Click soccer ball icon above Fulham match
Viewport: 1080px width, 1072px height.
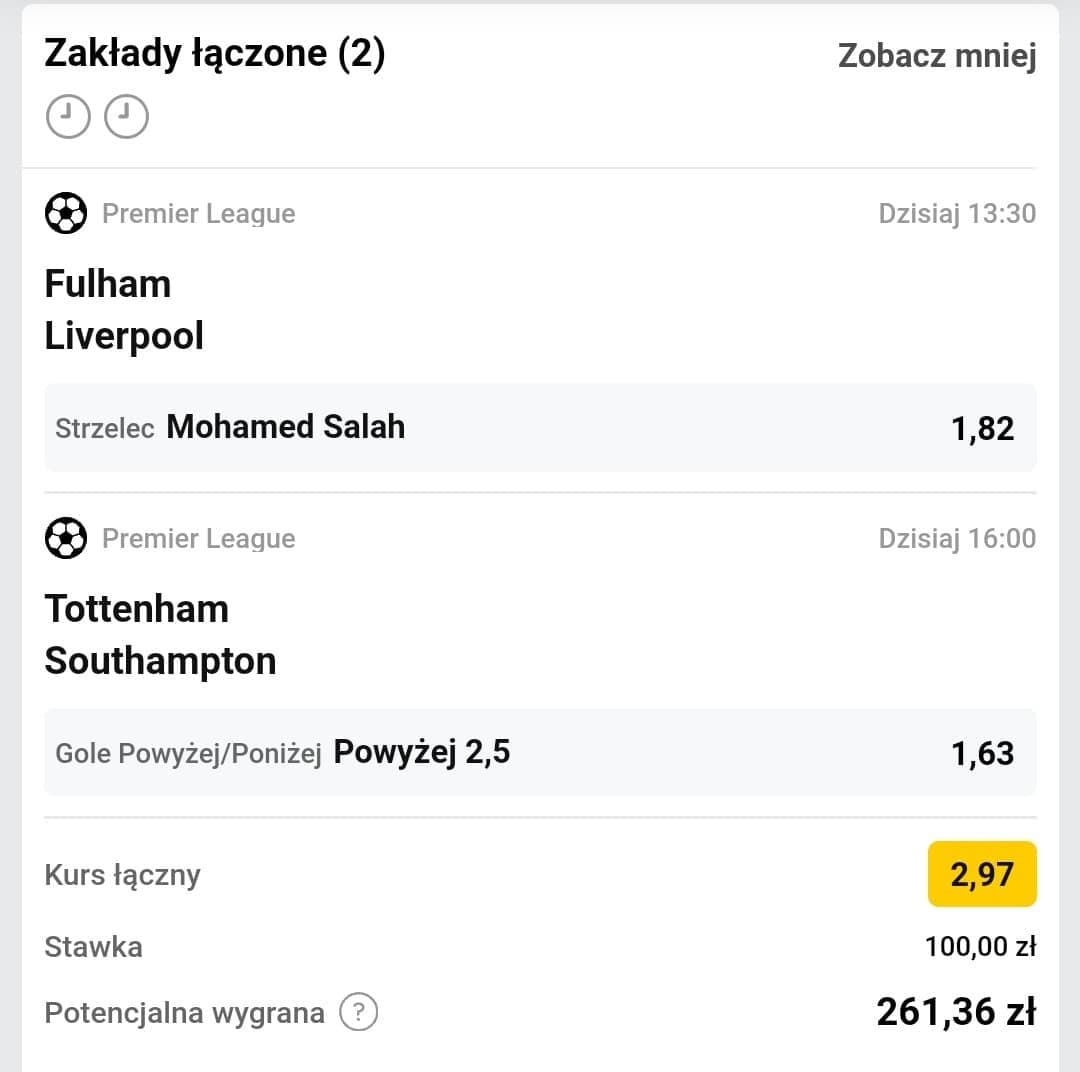tap(66, 213)
